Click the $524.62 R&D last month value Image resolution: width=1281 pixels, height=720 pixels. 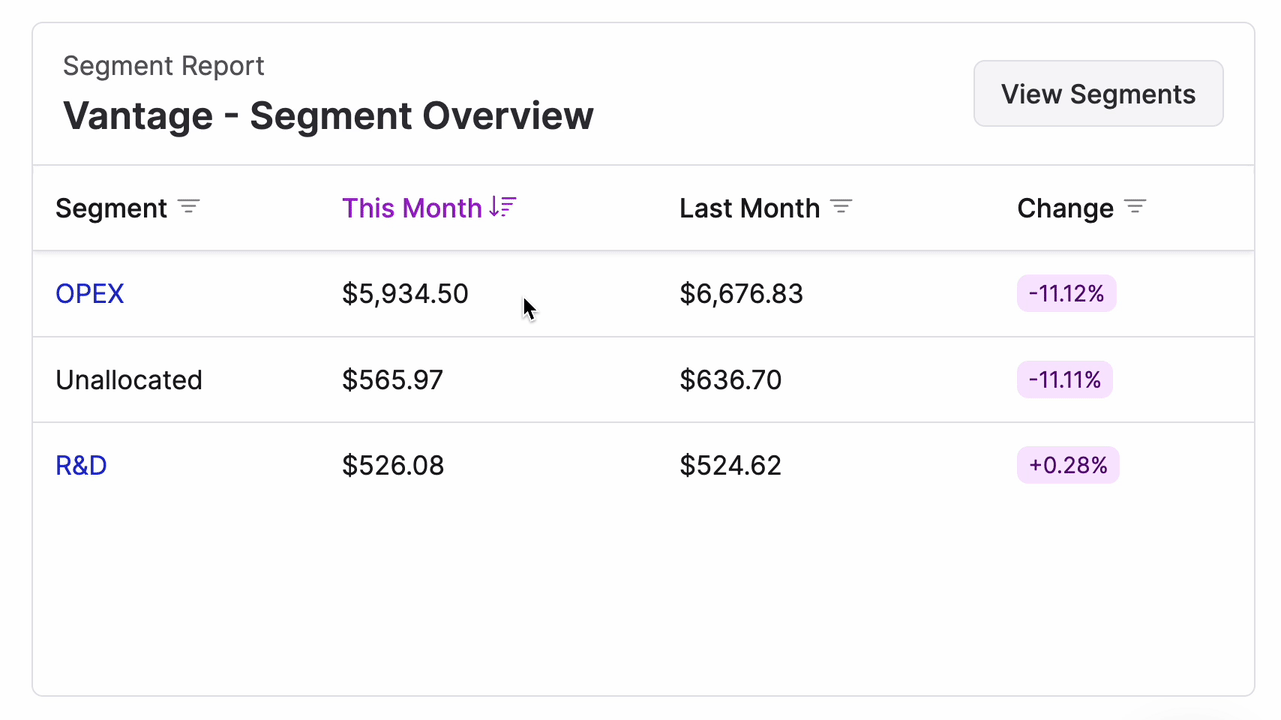coord(730,466)
